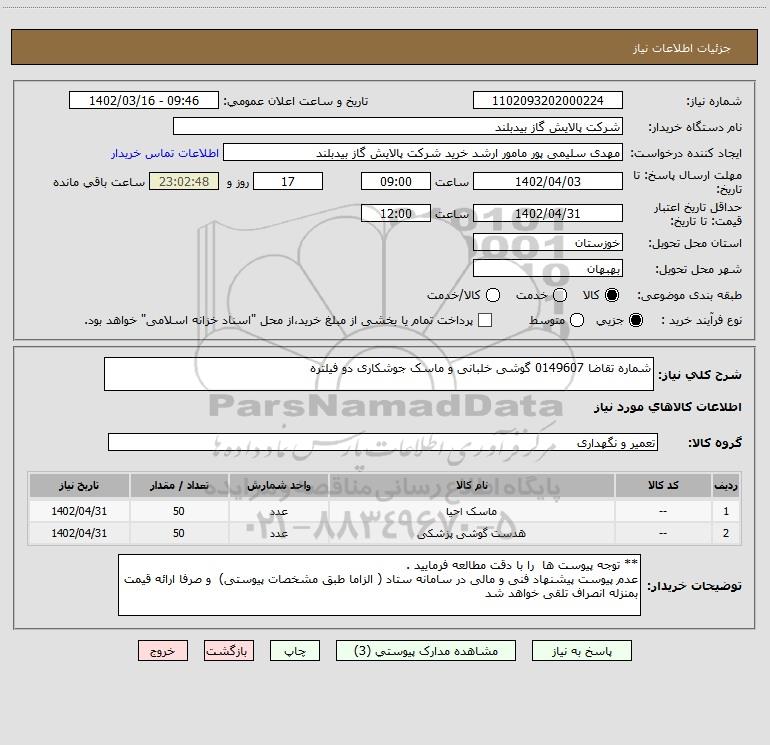Screen dimensions: 770x745
Task: Select the جزیی purchase type radio
Action: click(x=635, y=320)
